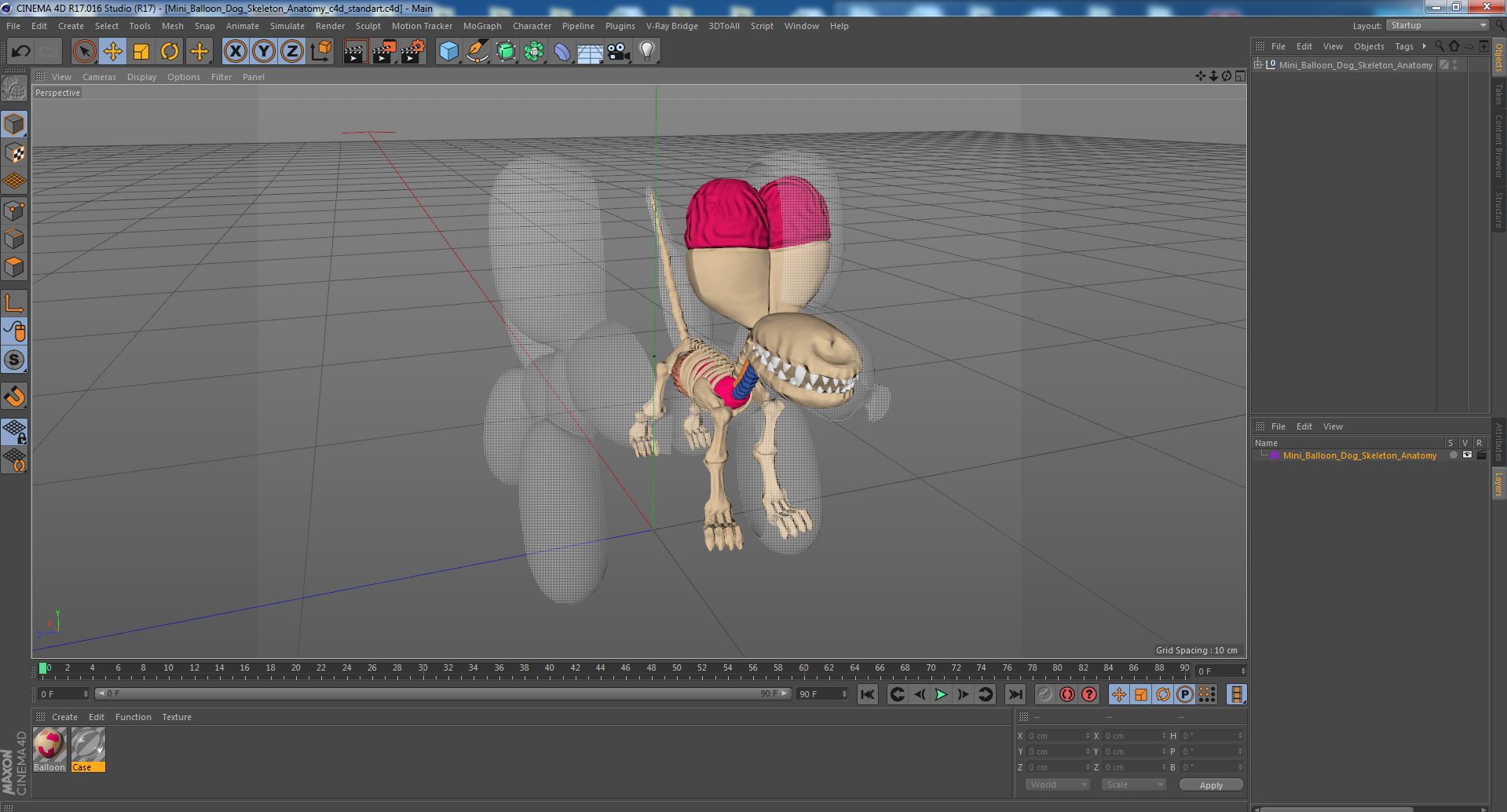
Task: Open the Content Browser side tab
Action: (1498, 146)
